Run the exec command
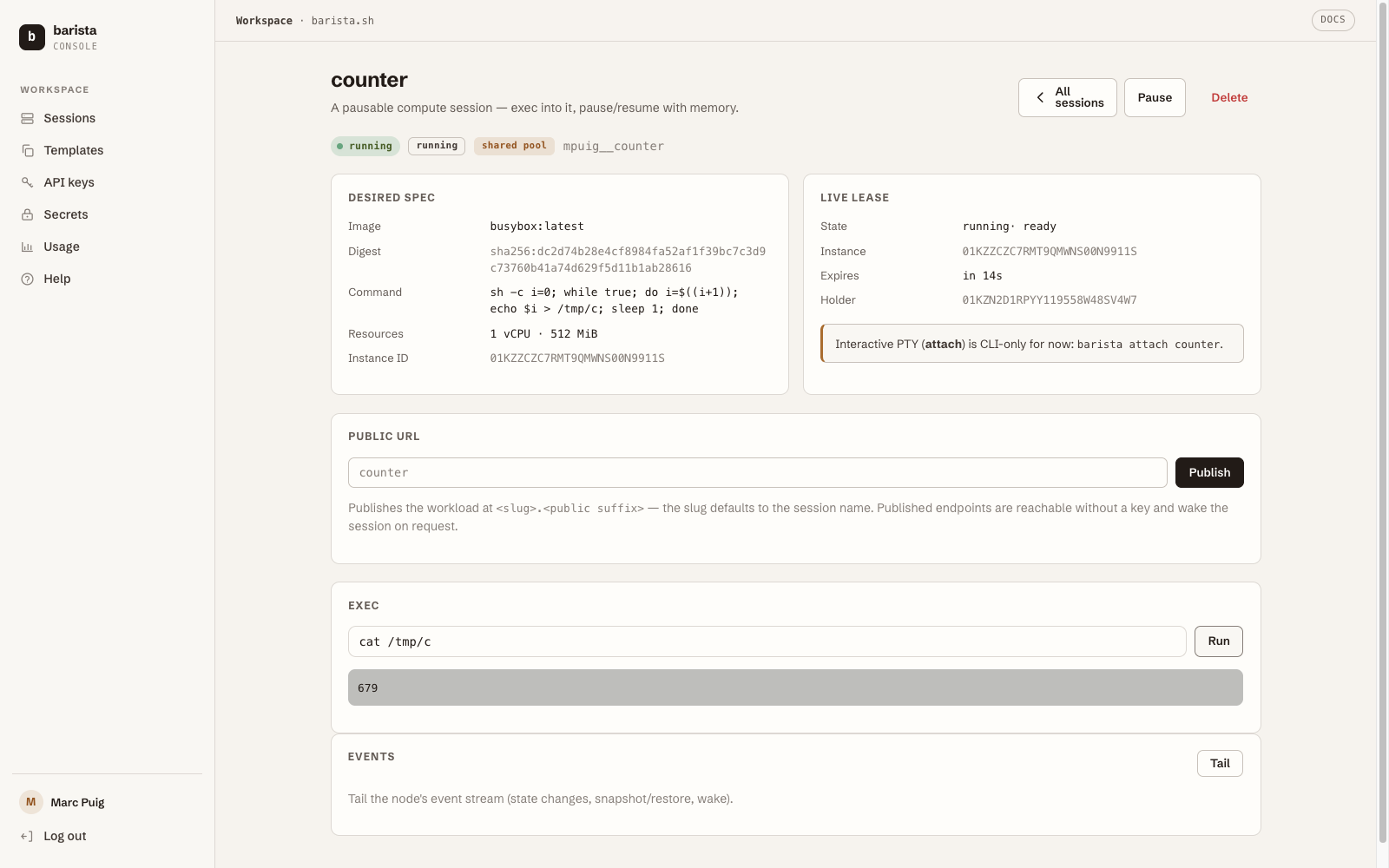The width and height of the screenshot is (1389, 868). click(x=1219, y=641)
